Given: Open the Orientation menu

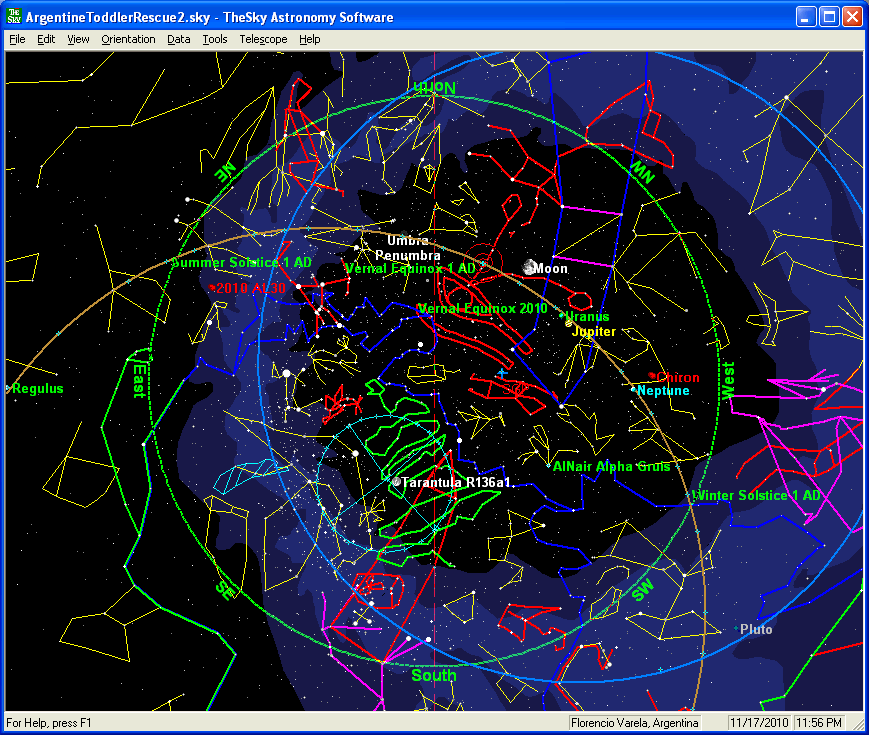Looking at the screenshot, I should click(128, 39).
